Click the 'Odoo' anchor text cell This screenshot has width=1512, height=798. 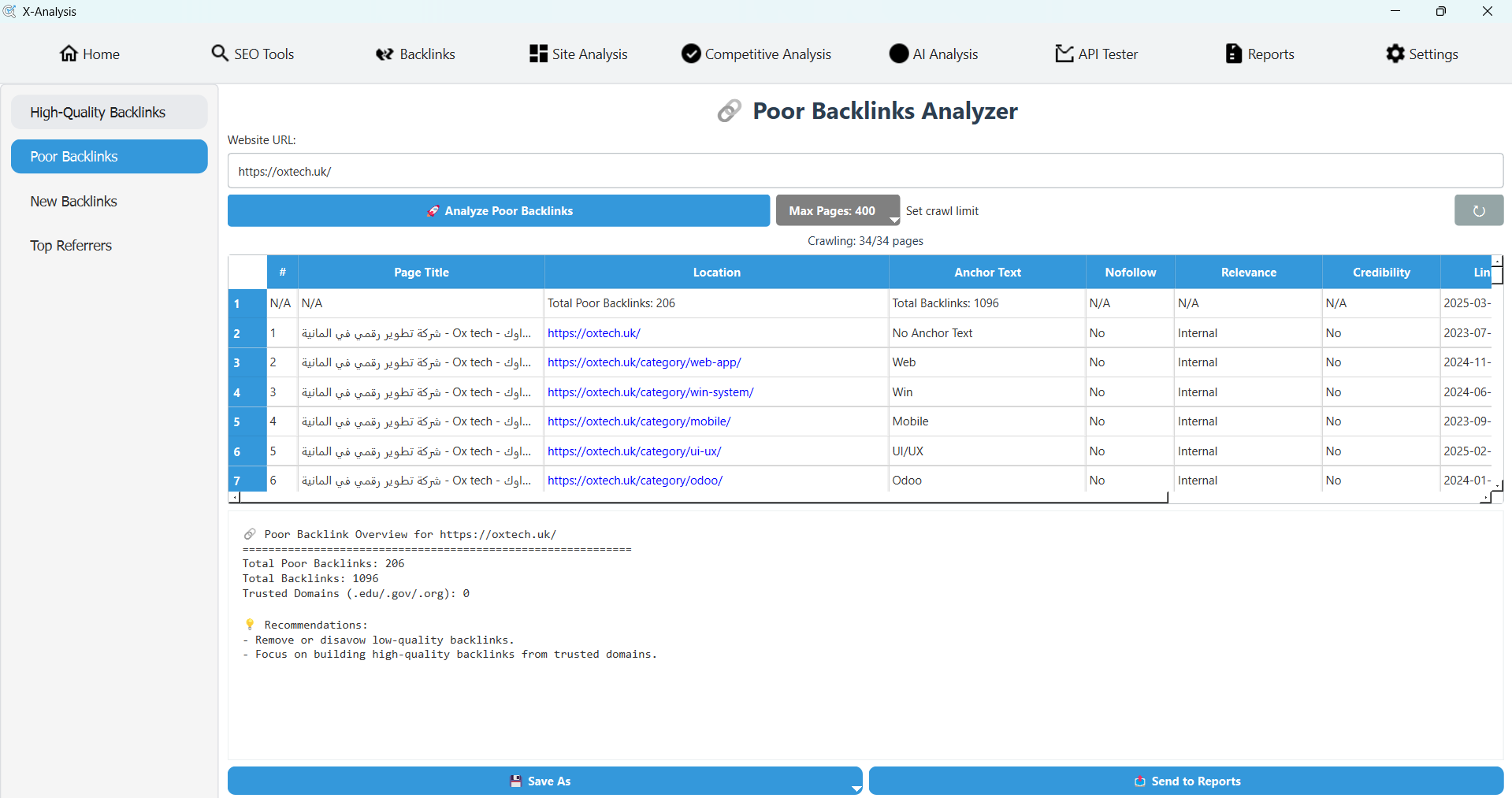(987, 480)
